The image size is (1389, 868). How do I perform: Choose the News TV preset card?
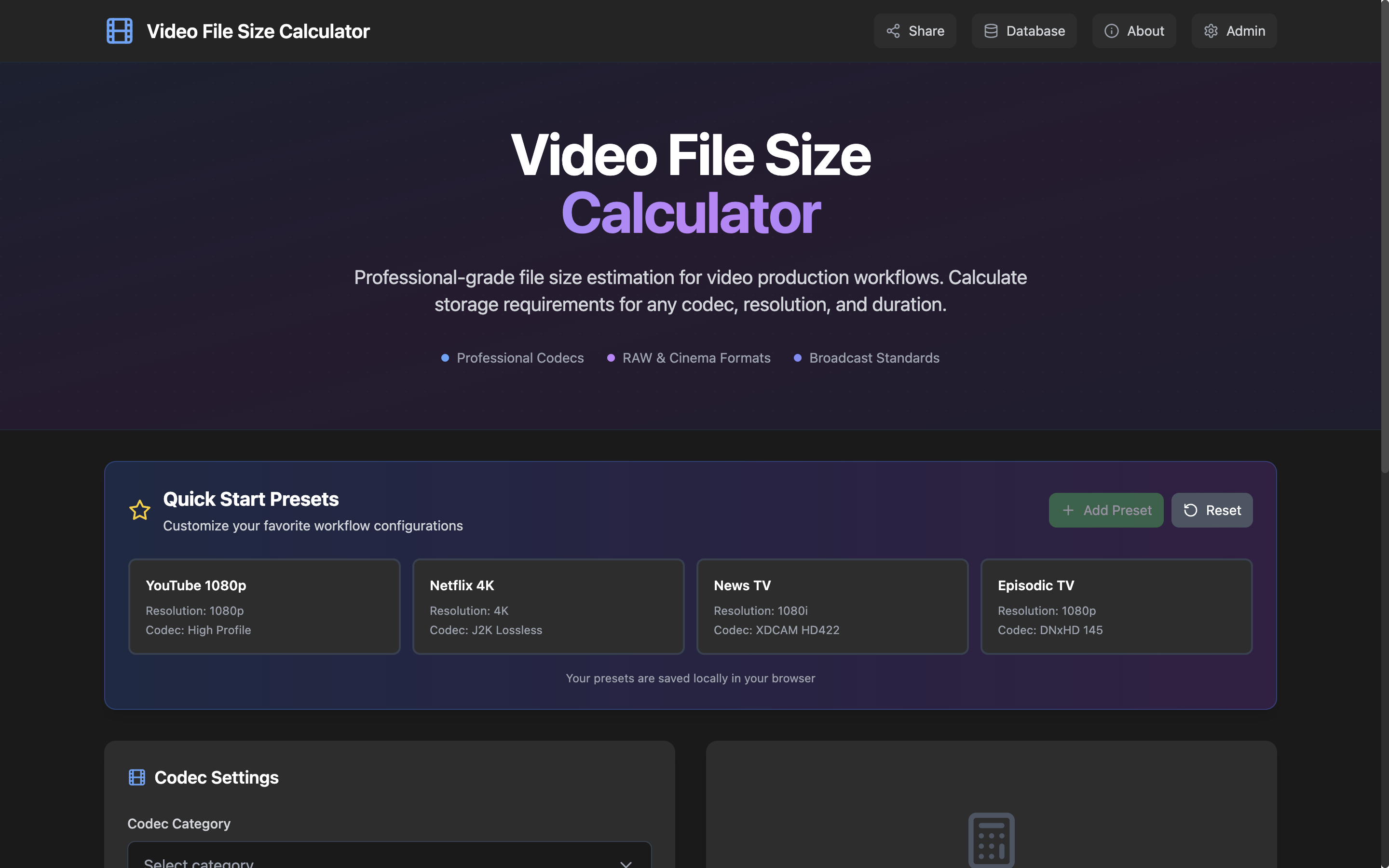coord(832,606)
